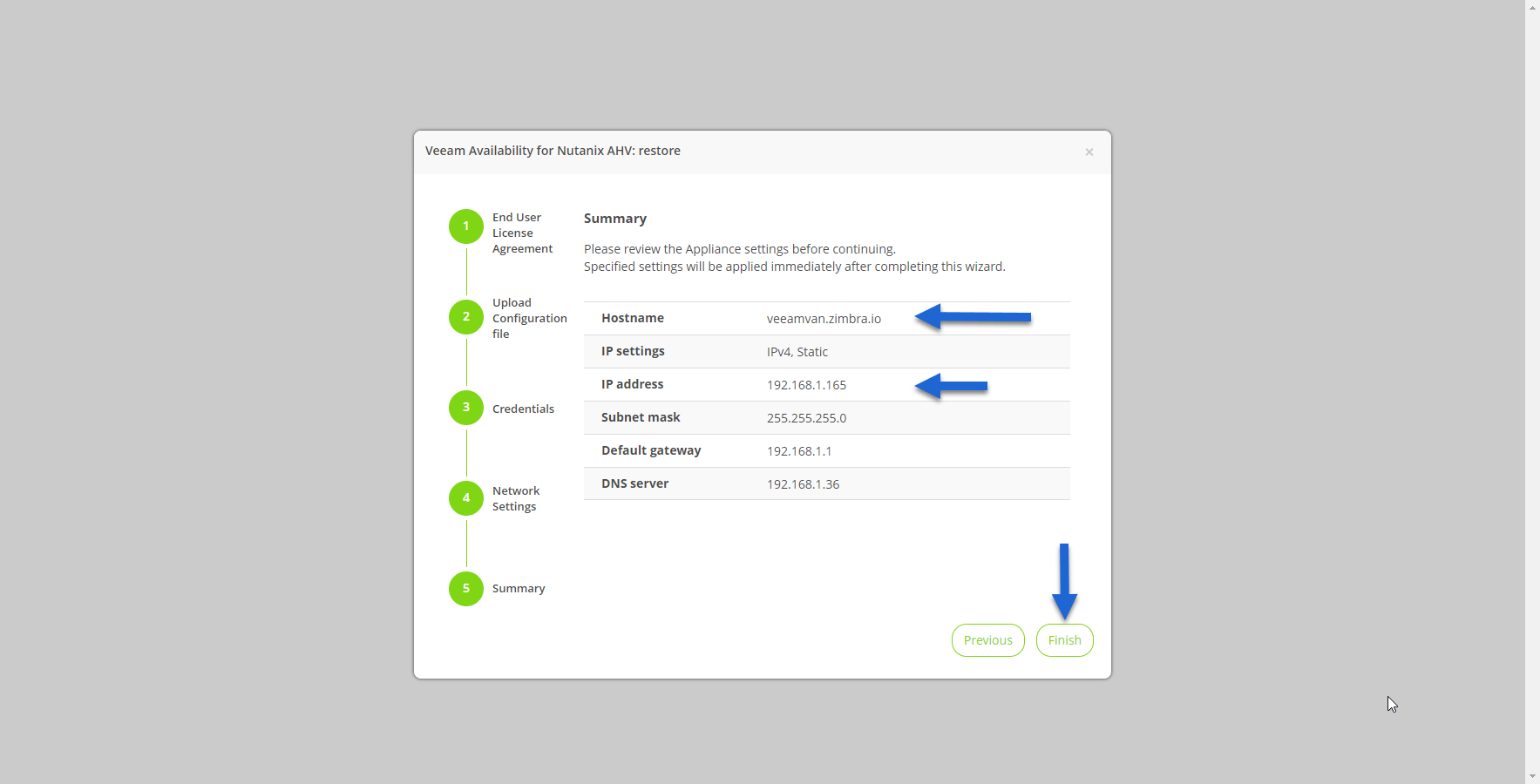
Task: Click the Subnet mask row label
Action: click(641, 417)
